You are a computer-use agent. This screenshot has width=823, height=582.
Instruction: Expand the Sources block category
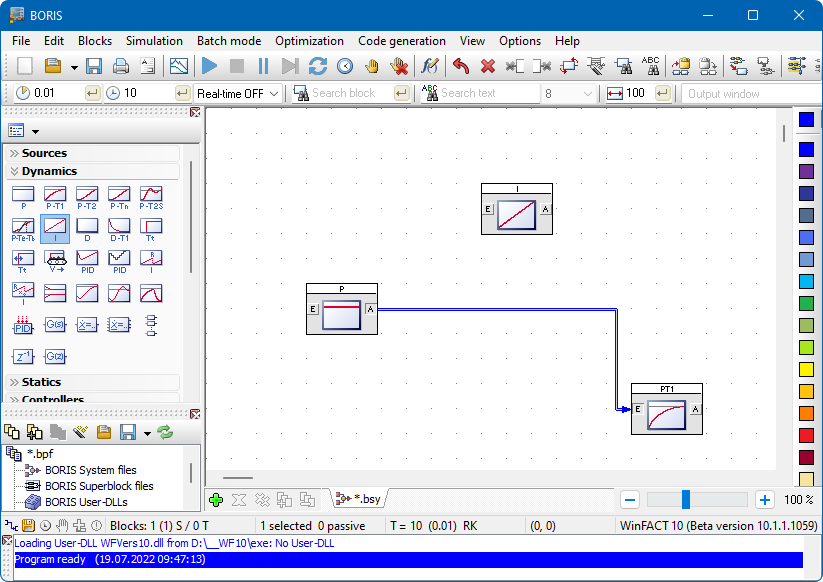click(92, 153)
